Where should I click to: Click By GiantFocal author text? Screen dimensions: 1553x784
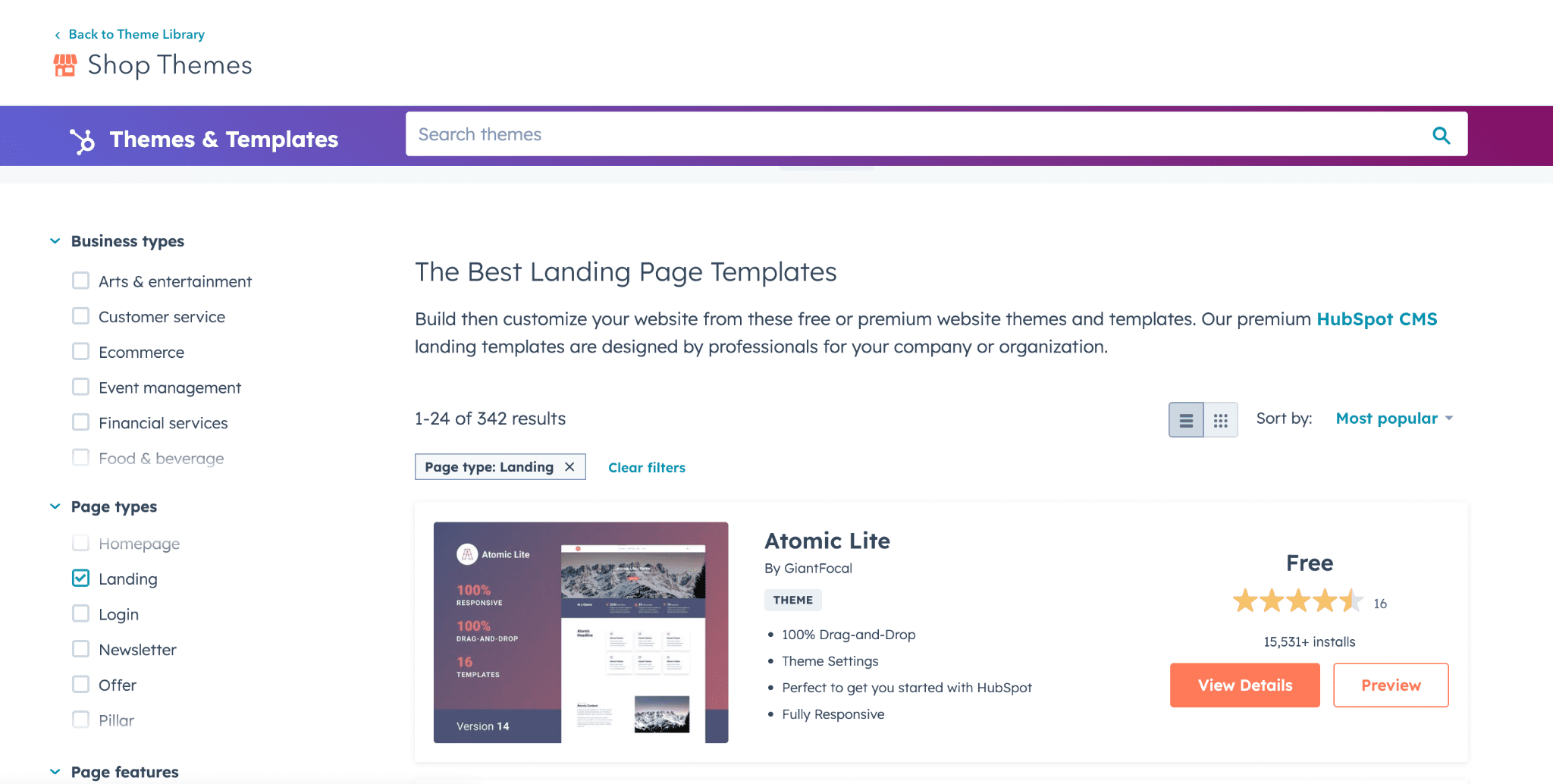808,569
